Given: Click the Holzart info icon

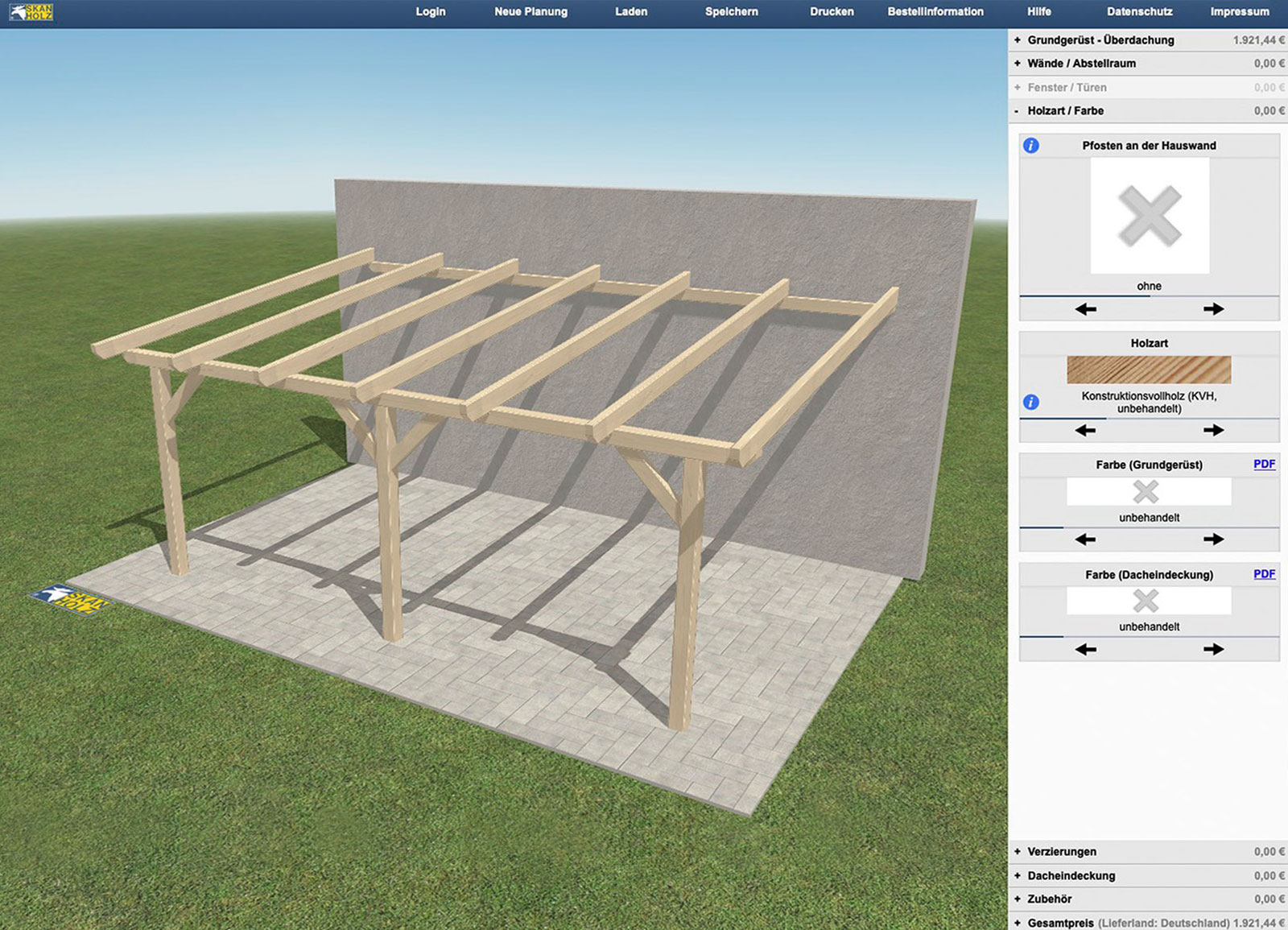Looking at the screenshot, I should click(1030, 402).
